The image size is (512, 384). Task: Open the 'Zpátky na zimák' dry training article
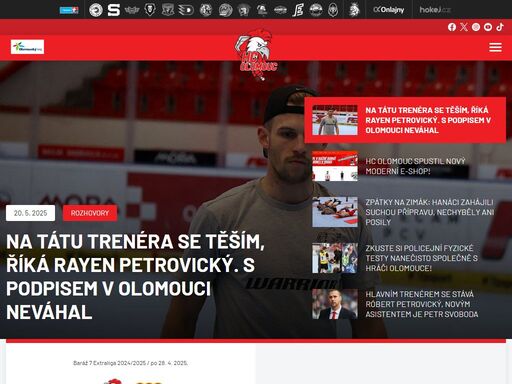[x=429, y=212]
